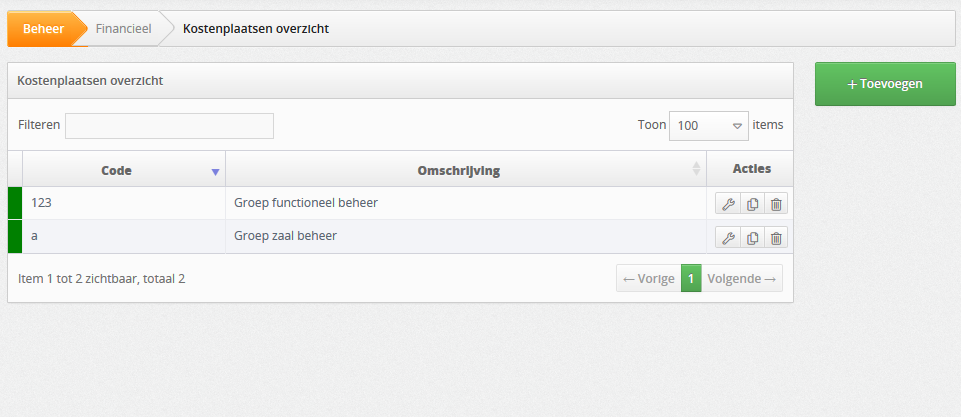
Task: Click the green status marker of row a
Action: 15,236
